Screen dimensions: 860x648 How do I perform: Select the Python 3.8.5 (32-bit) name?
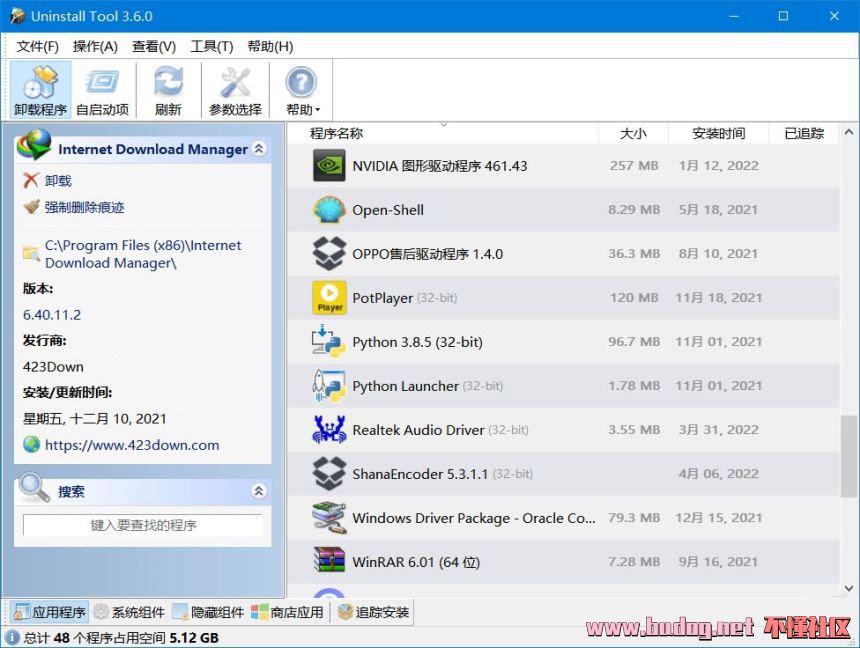tap(417, 342)
